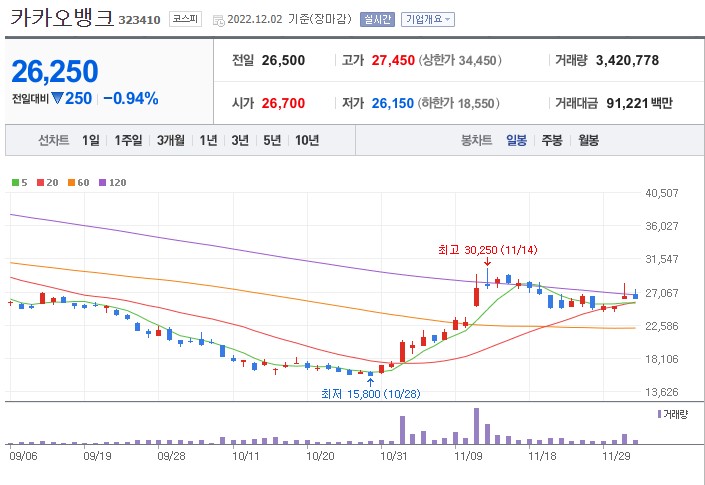Click the opening price 26,700

[x=283, y=103]
